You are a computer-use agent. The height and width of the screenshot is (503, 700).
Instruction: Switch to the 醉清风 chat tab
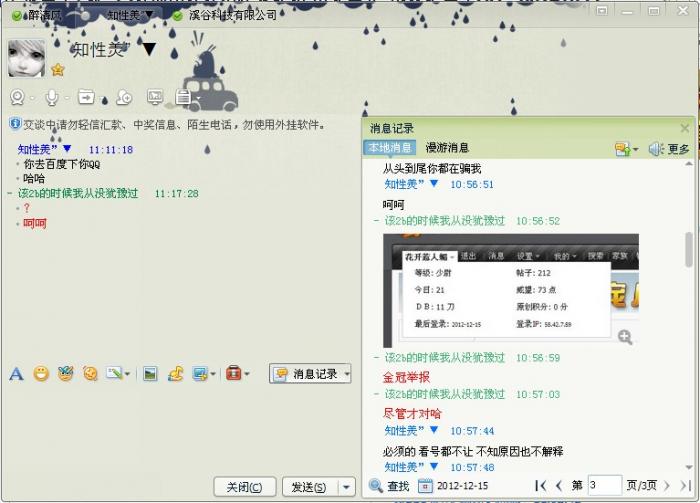pyautogui.click(x=38, y=16)
